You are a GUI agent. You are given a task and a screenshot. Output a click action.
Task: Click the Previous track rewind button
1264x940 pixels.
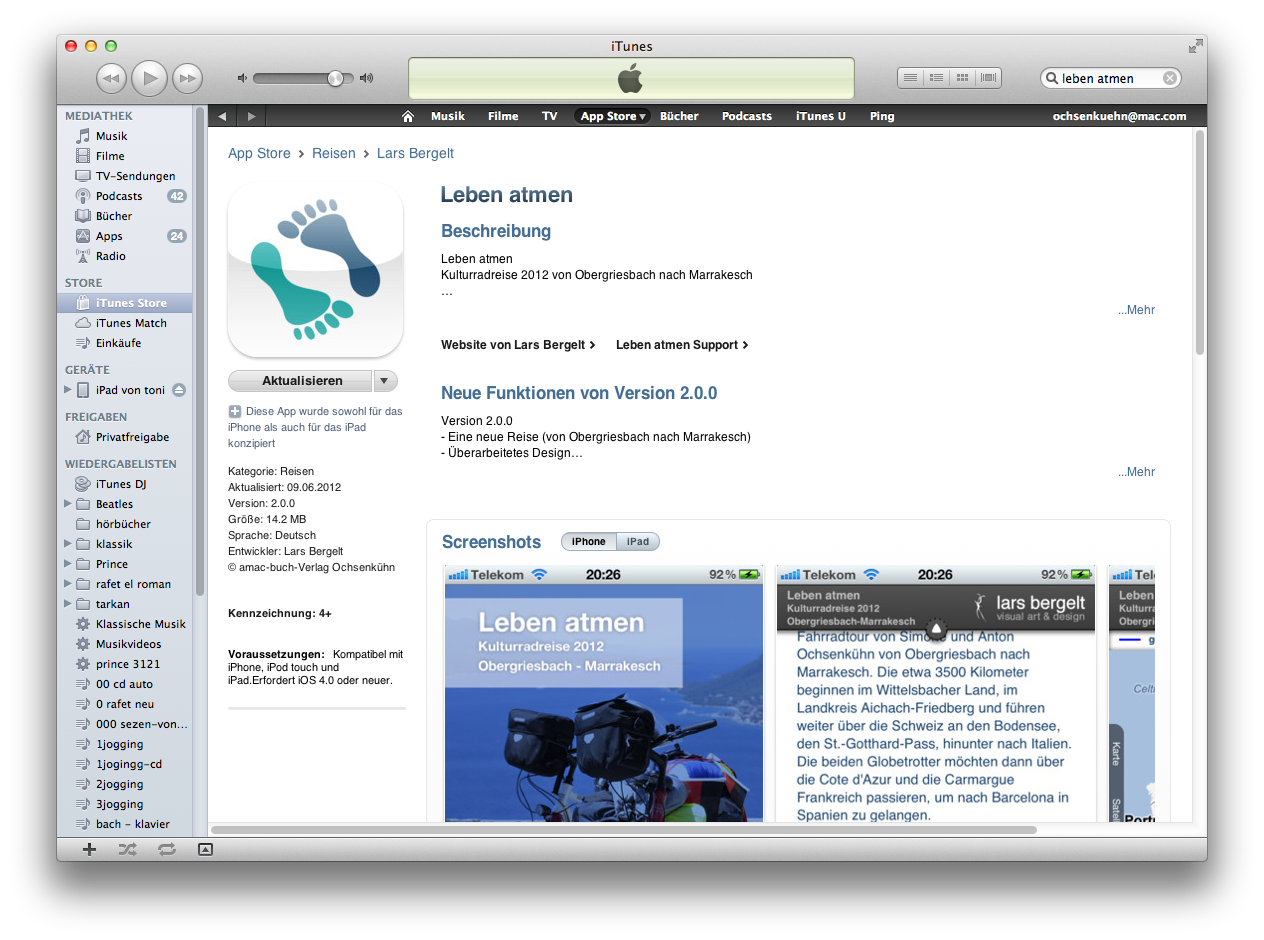(111, 78)
